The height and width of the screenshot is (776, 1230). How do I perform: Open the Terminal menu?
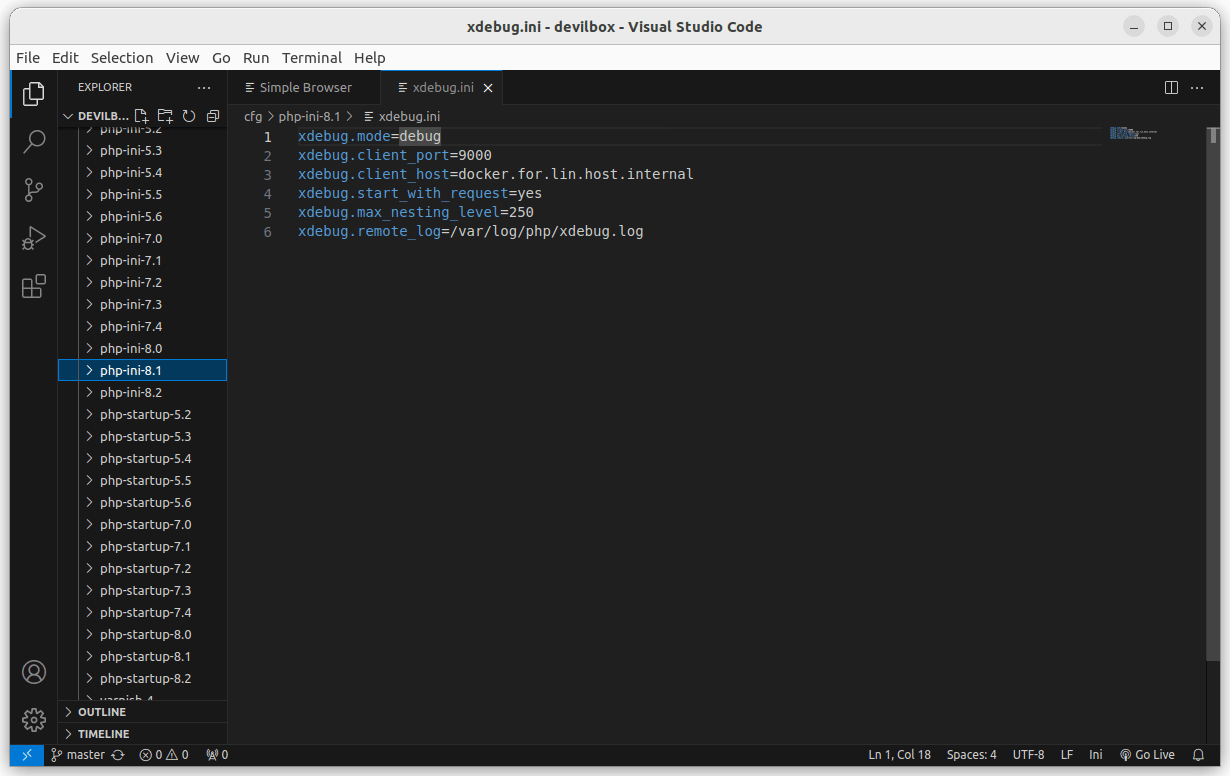coord(311,58)
